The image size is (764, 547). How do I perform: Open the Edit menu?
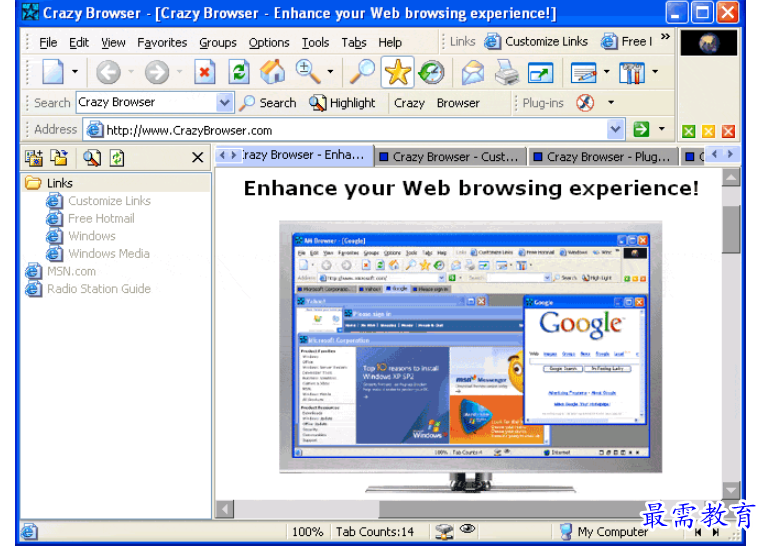[x=78, y=43]
